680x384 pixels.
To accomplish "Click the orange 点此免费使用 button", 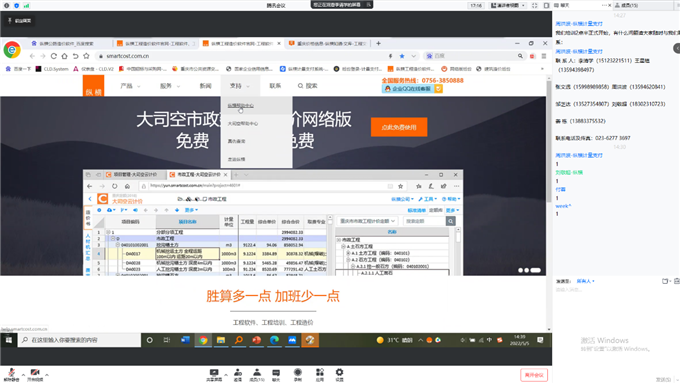I will [x=399, y=127].
